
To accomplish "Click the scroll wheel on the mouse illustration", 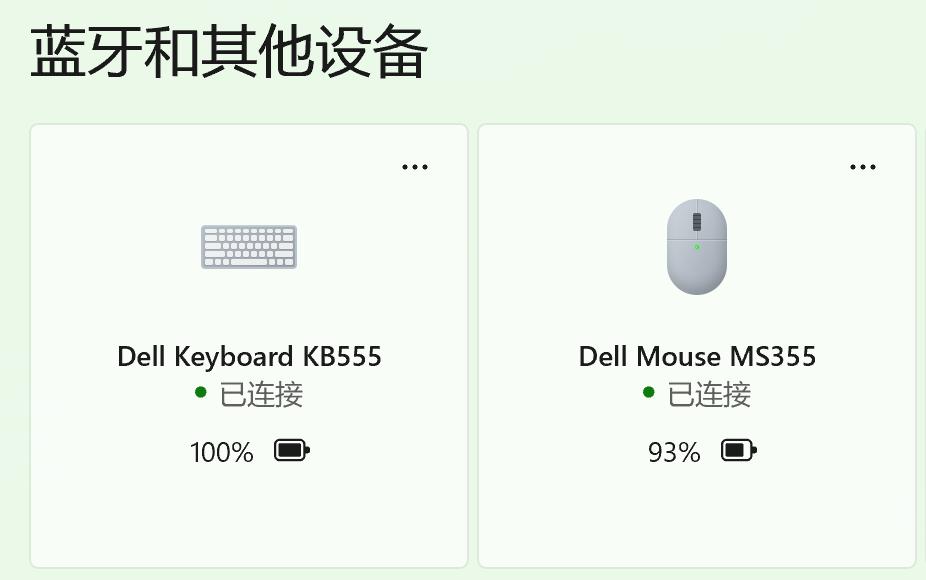I will point(697,221).
